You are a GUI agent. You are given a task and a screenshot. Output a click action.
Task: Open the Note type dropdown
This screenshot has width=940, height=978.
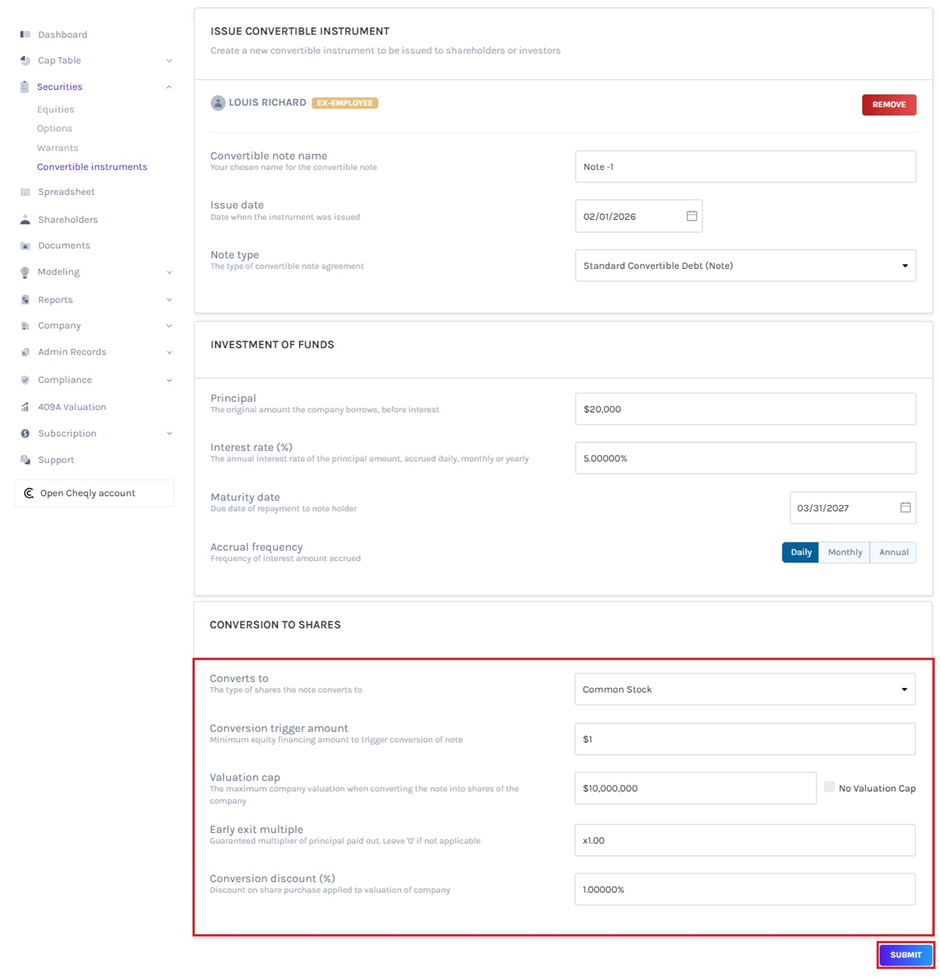pos(745,266)
